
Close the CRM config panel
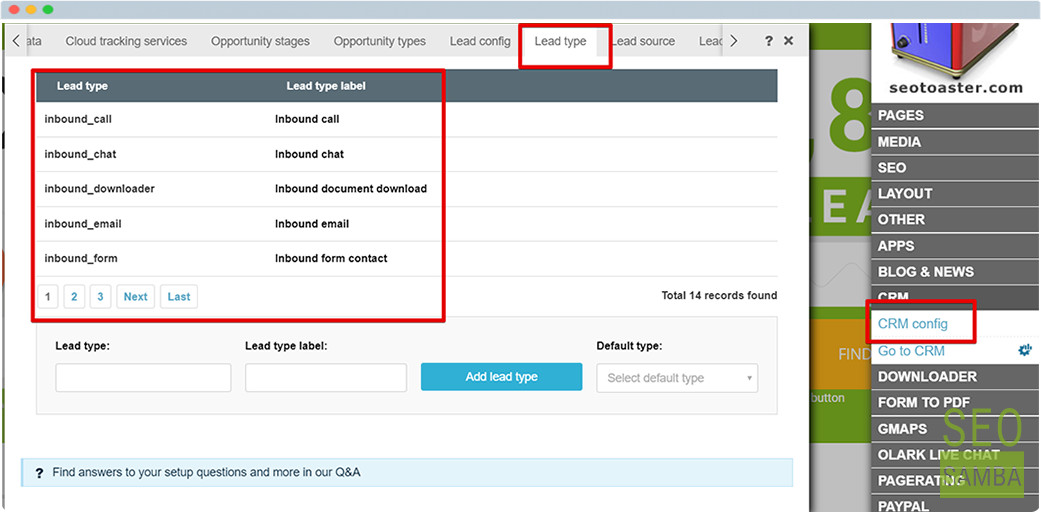(x=789, y=41)
